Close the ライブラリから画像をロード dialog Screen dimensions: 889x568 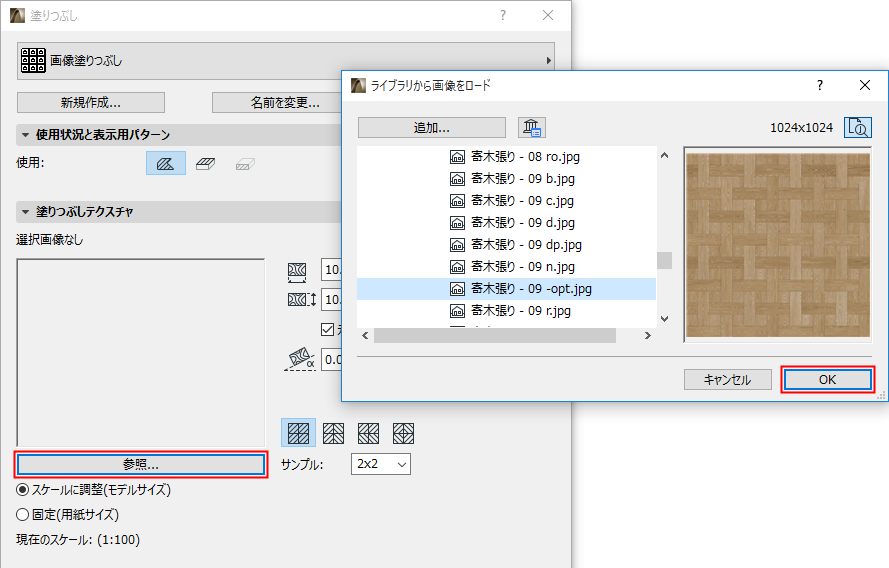[865, 85]
